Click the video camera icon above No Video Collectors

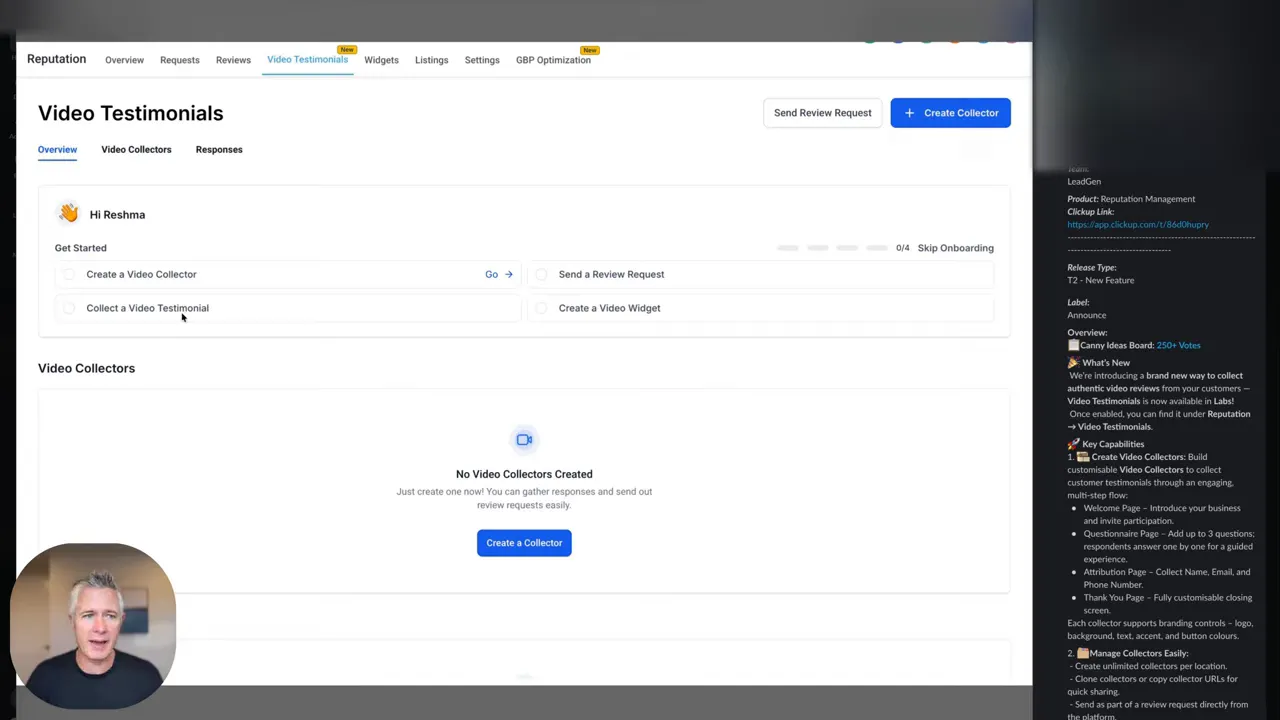coord(524,440)
